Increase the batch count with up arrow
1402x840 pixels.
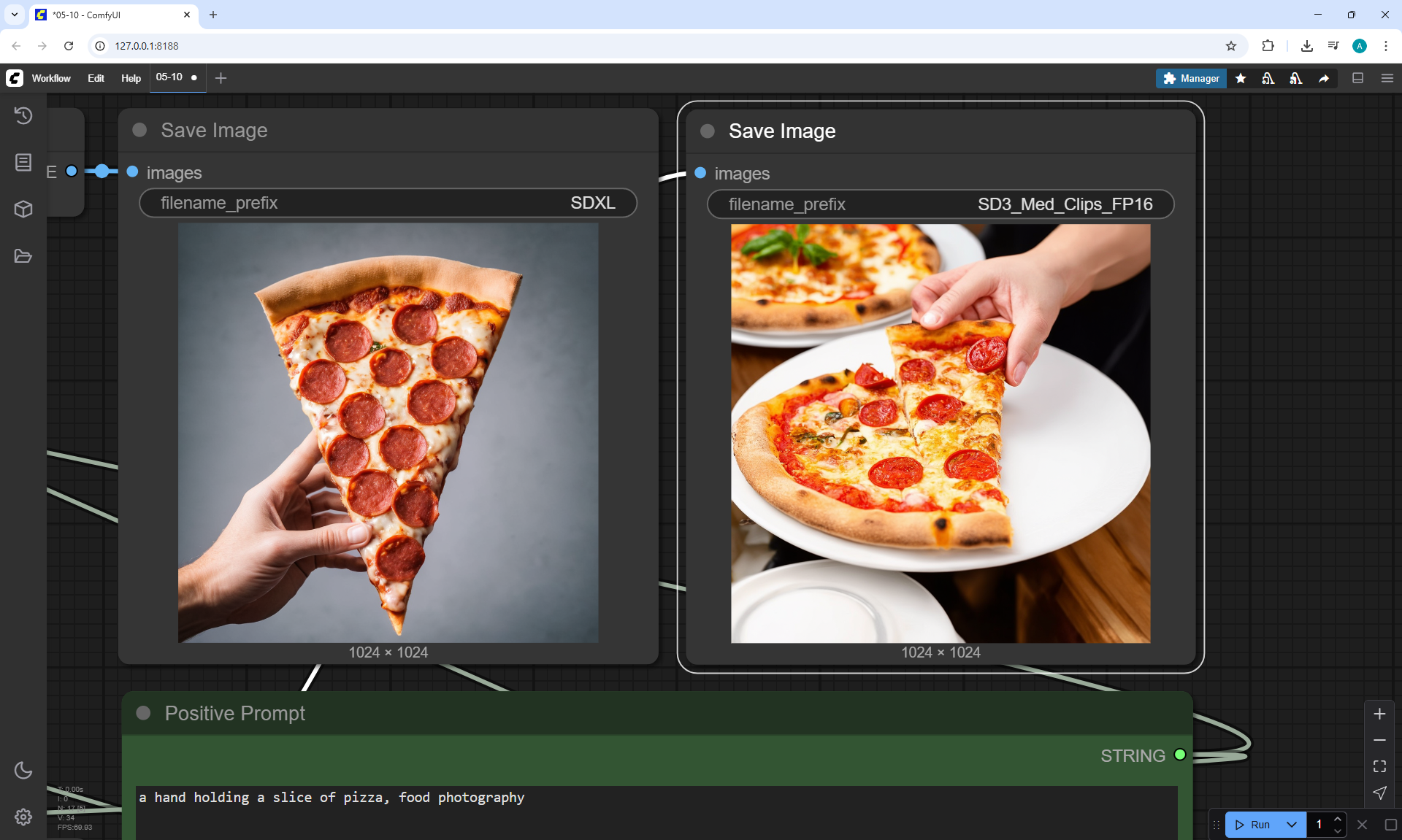(x=1338, y=820)
